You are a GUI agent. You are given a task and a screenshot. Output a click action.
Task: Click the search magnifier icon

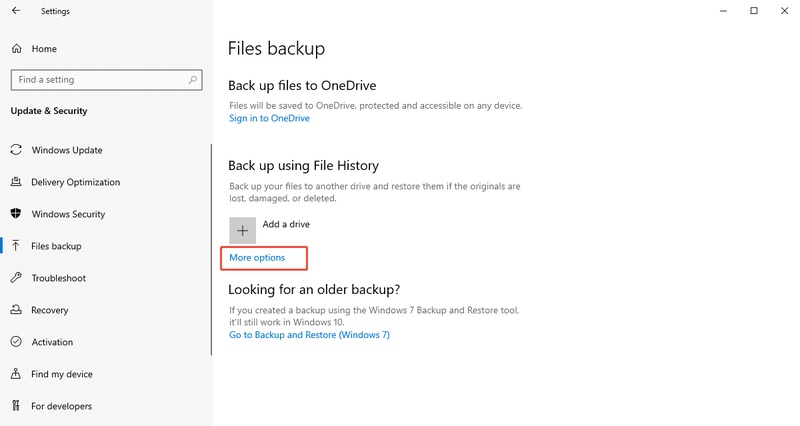[192, 80]
